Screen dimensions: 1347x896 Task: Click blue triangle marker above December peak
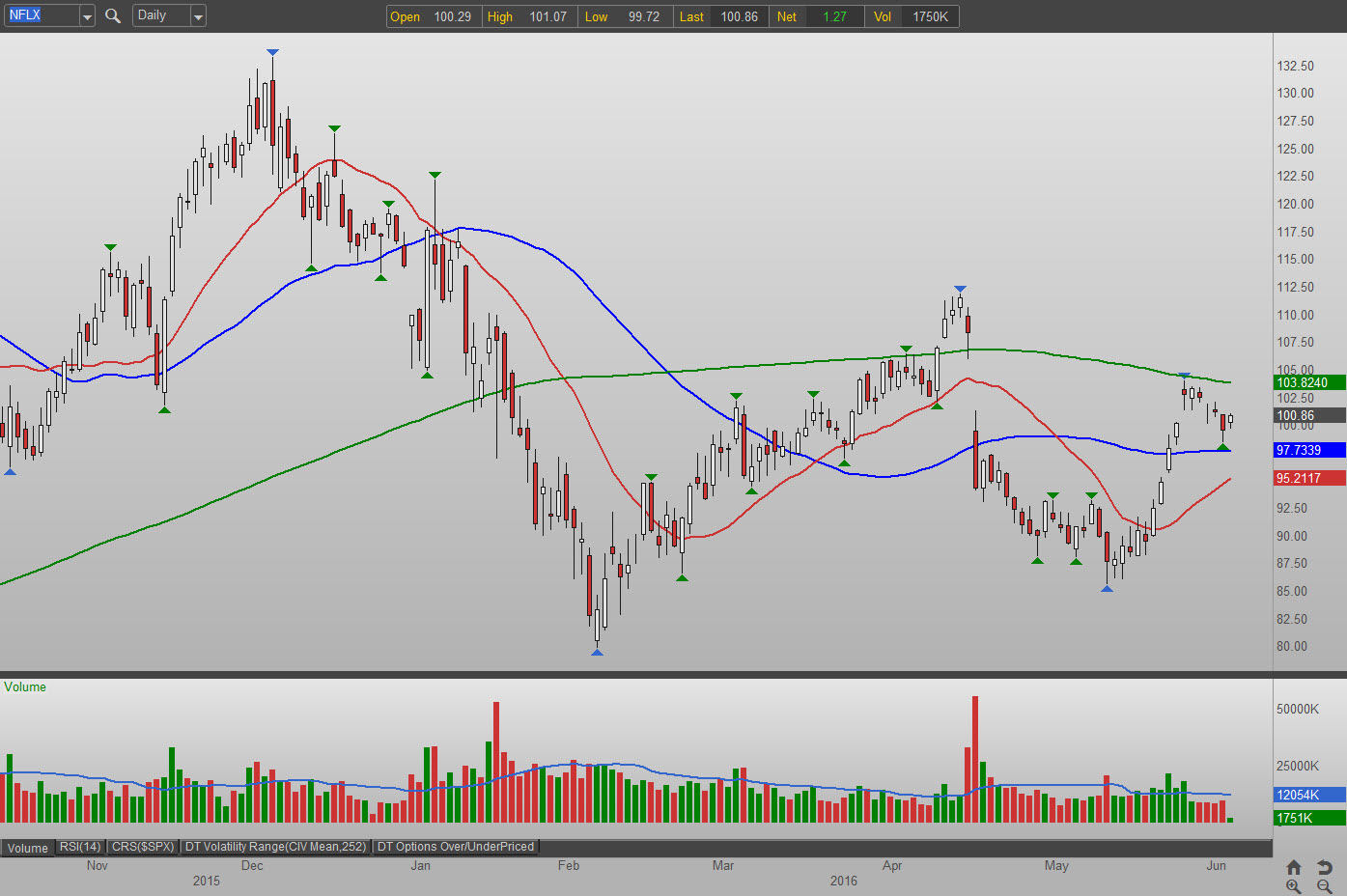272,52
